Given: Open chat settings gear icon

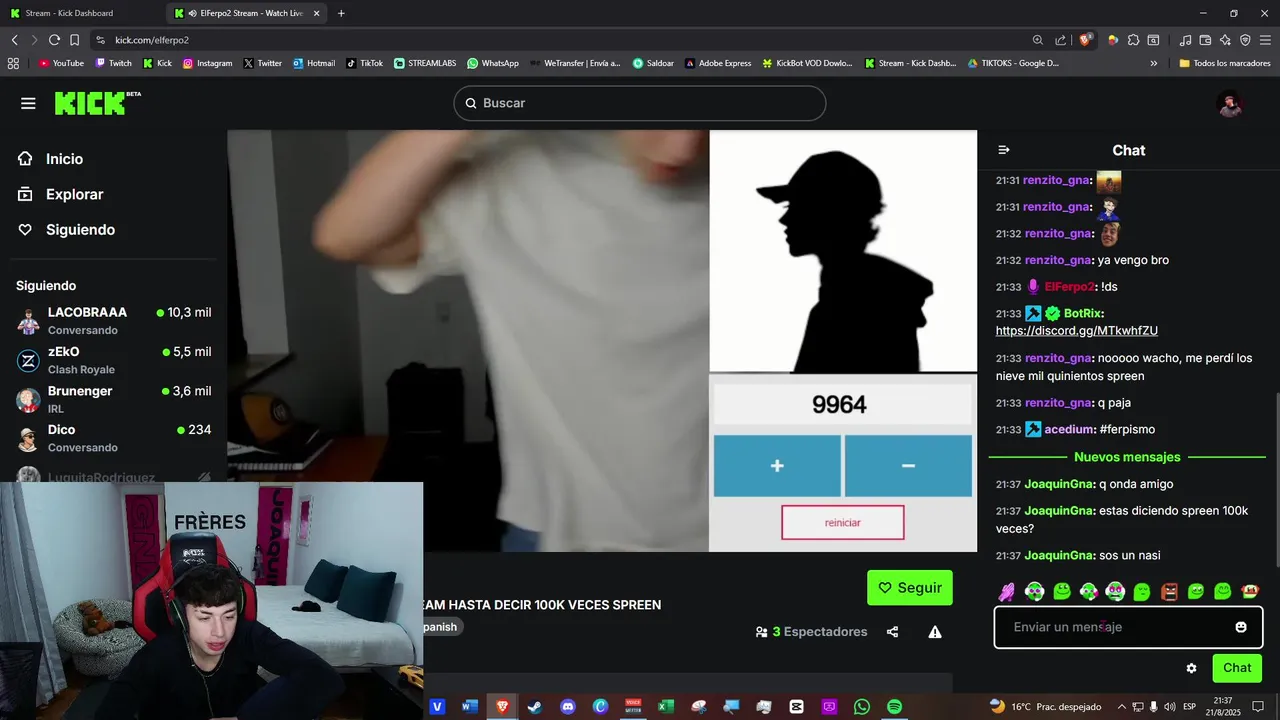Looking at the screenshot, I should point(1191,668).
